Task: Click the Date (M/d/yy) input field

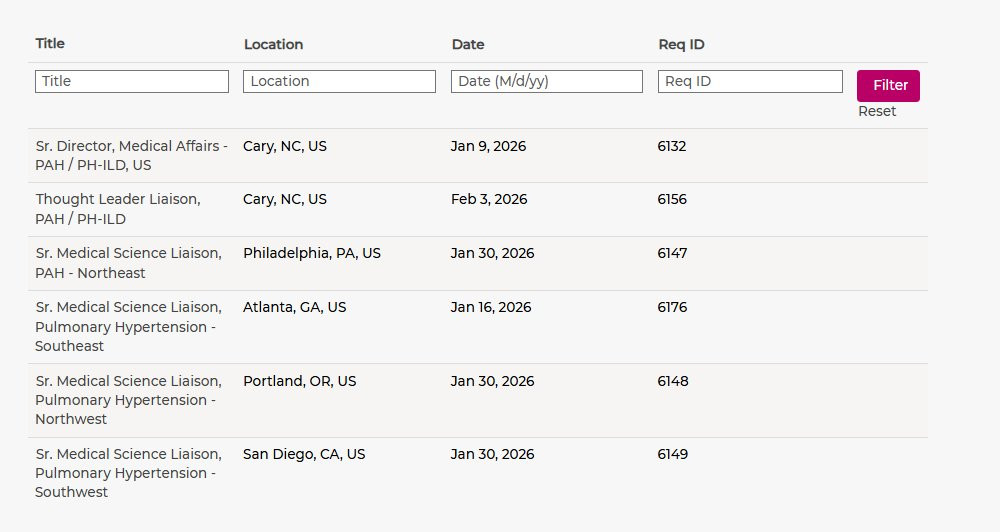Action: [547, 81]
